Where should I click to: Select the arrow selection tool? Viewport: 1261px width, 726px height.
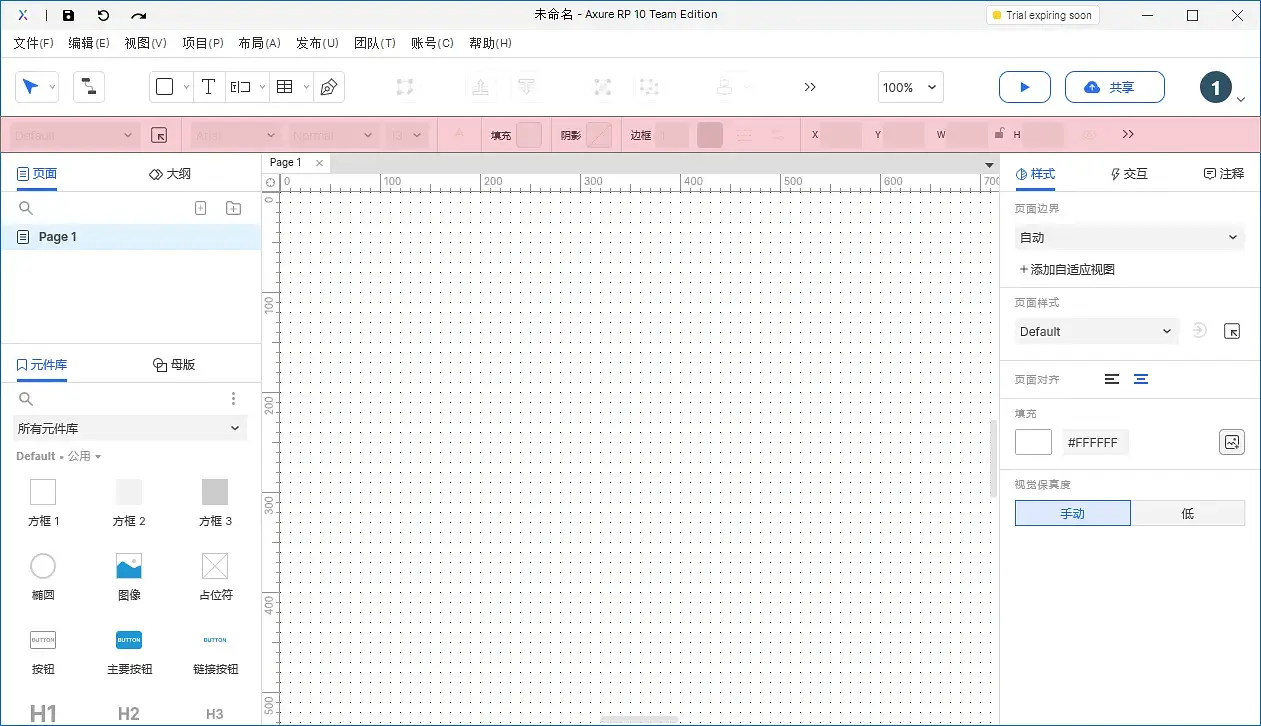click(31, 87)
